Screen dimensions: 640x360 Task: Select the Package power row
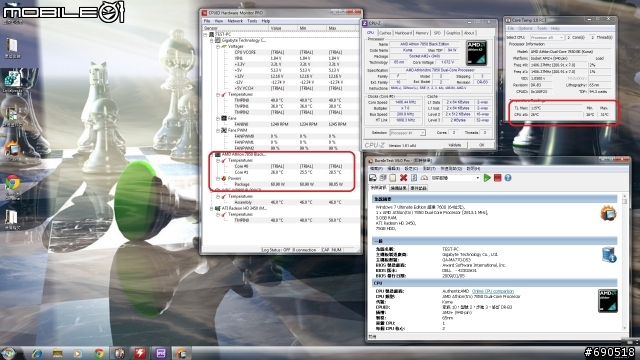[x=282, y=184]
